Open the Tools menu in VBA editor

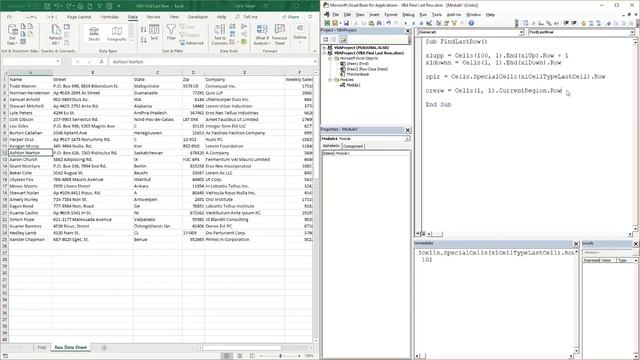(437, 14)
